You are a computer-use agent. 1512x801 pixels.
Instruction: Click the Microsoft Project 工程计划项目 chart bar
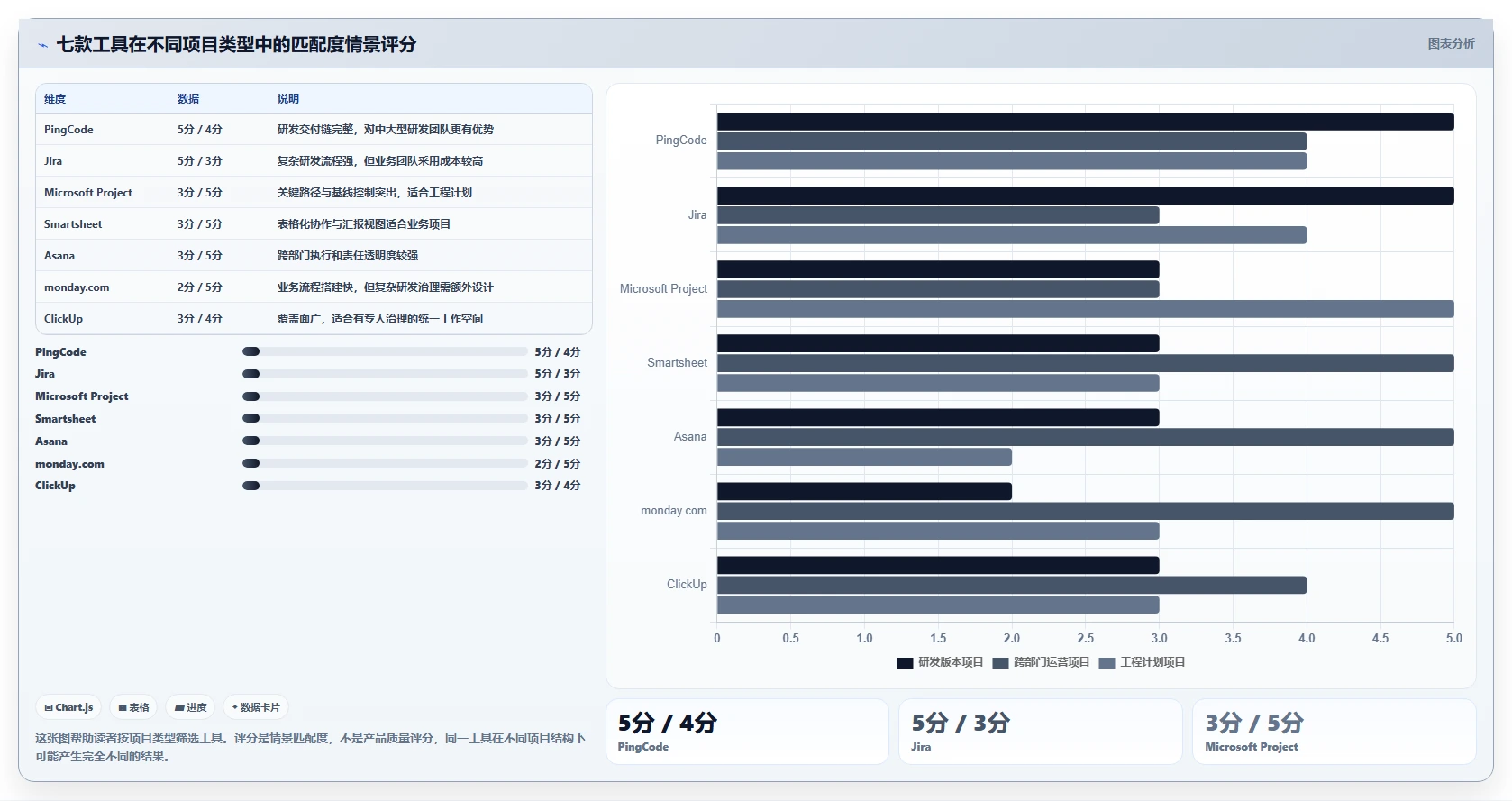tap(1085, 309)
